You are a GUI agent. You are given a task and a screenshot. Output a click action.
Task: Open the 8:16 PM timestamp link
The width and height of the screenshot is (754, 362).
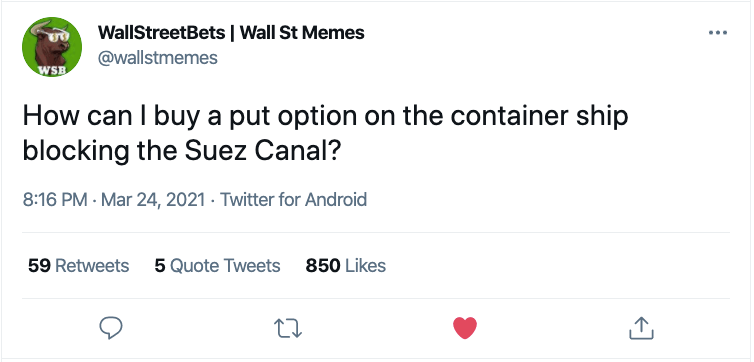pyautogui.click(x=55, y=199)
